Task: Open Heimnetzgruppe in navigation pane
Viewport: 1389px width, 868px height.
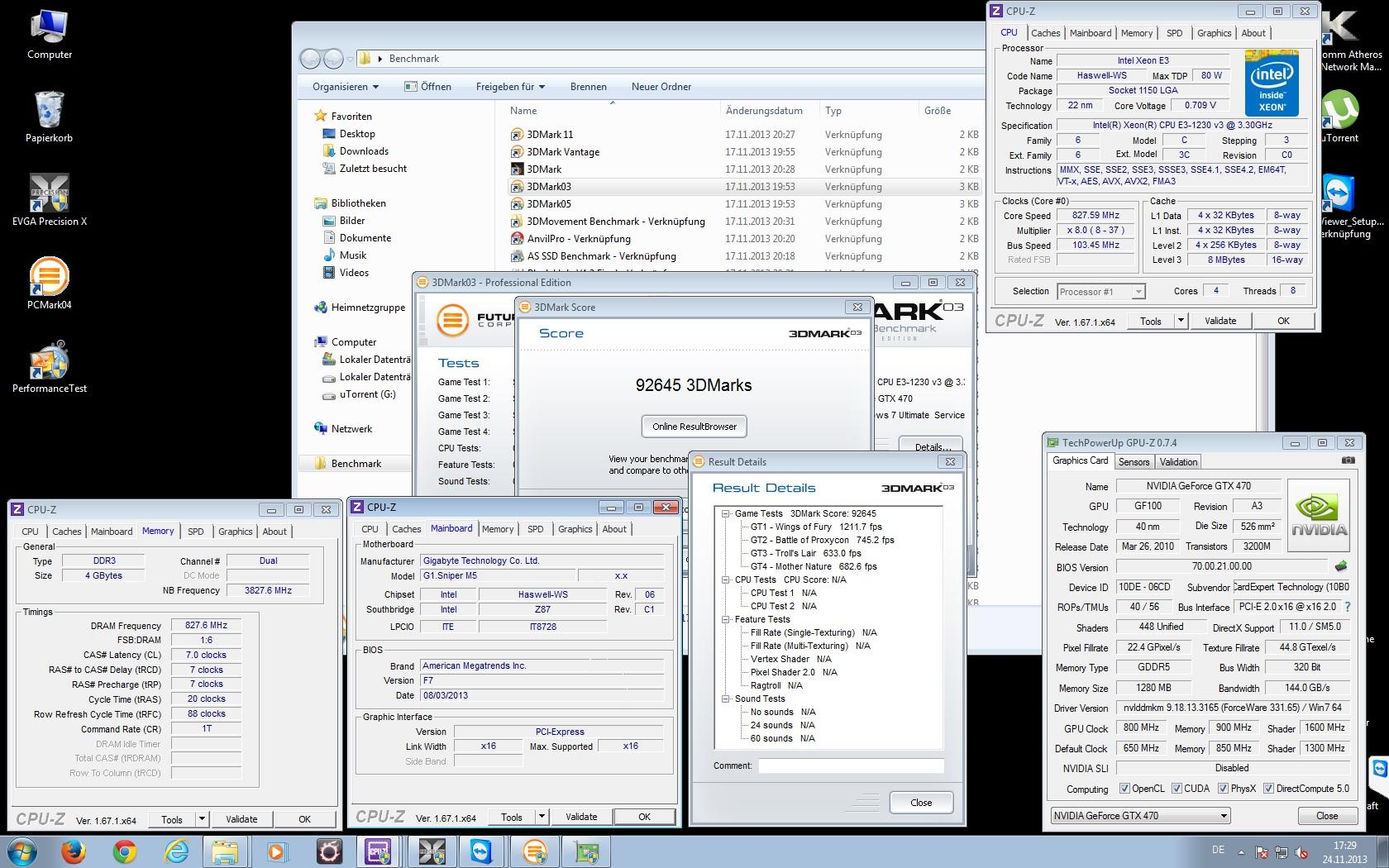Action: pos(368,308)
